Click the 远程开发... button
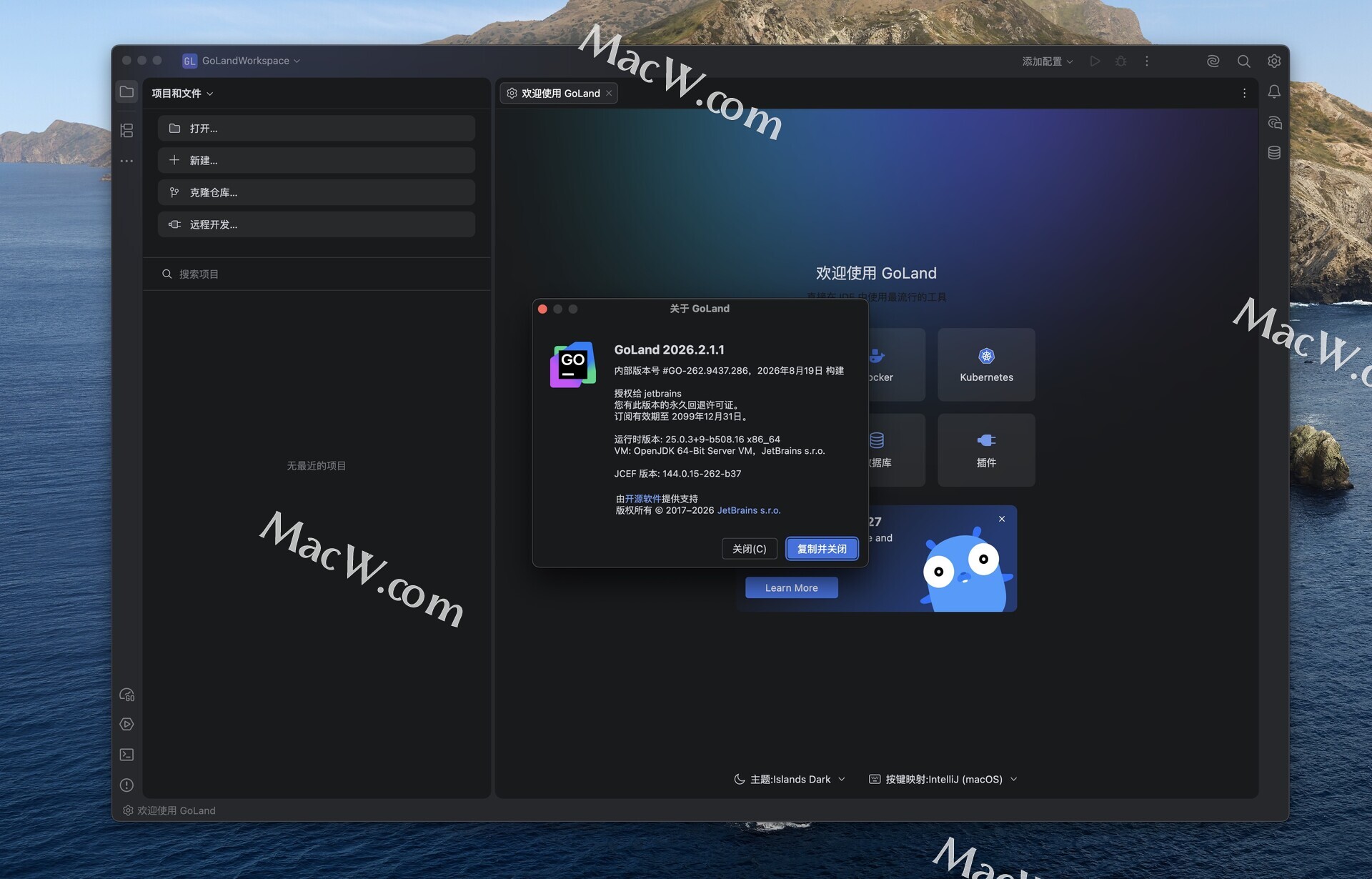 (316, 224)
